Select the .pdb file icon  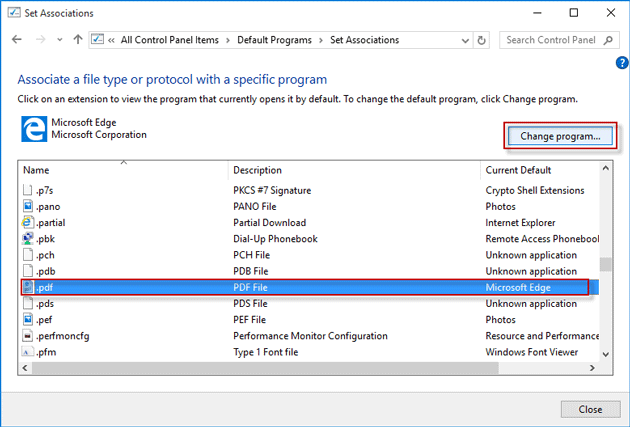27,271
